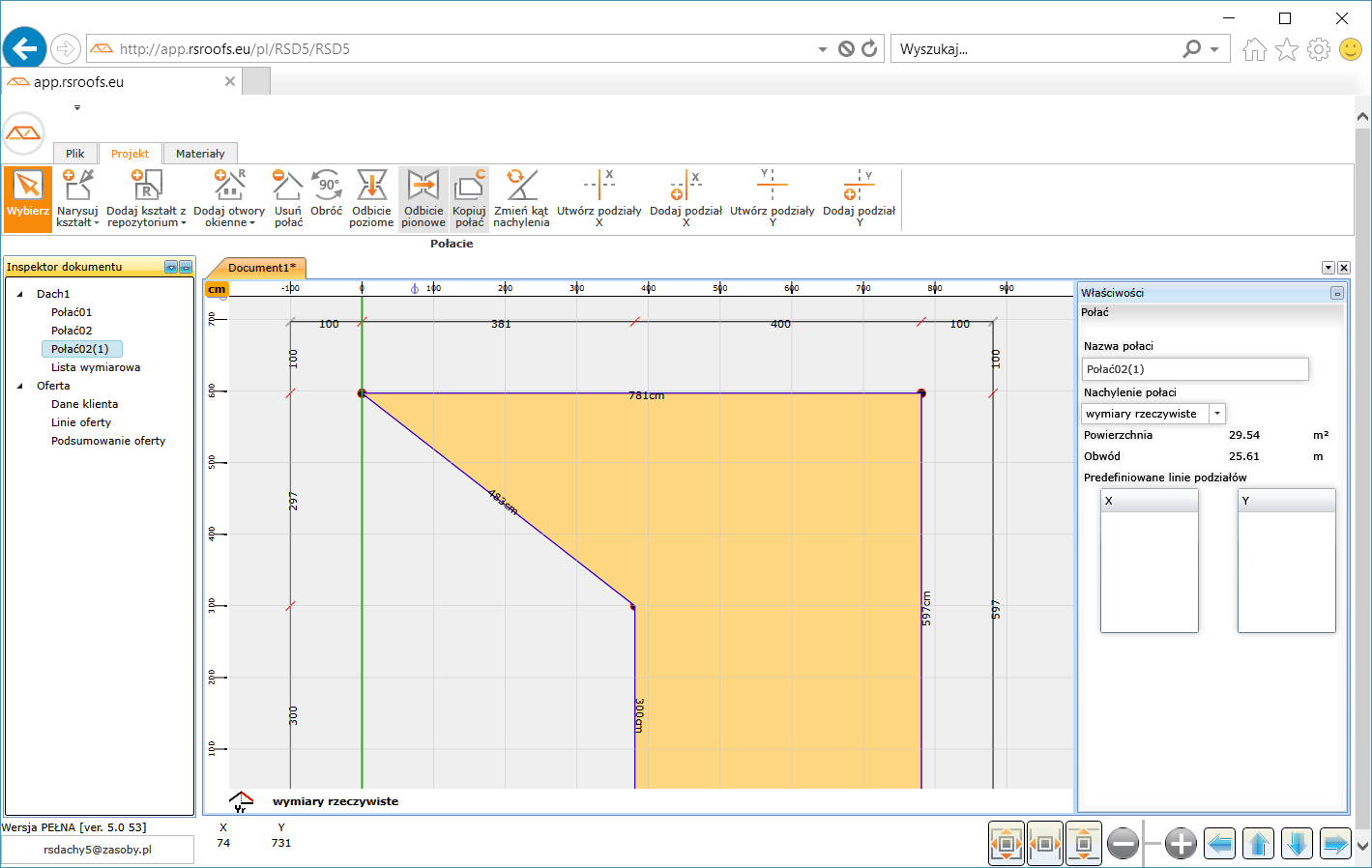Viewport: 1372px width, 868px height.
Task: Select Lista wymiarowa tree item
Action: tap(96, 367)
